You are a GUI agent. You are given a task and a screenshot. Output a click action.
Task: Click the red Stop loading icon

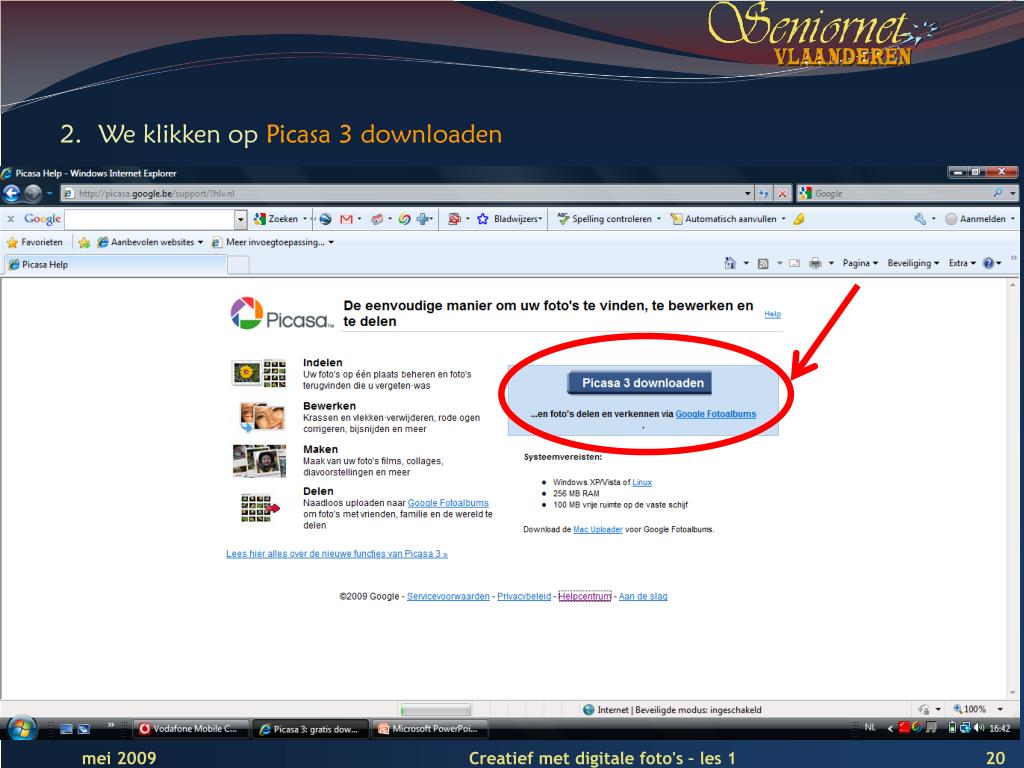click(782, 193)
